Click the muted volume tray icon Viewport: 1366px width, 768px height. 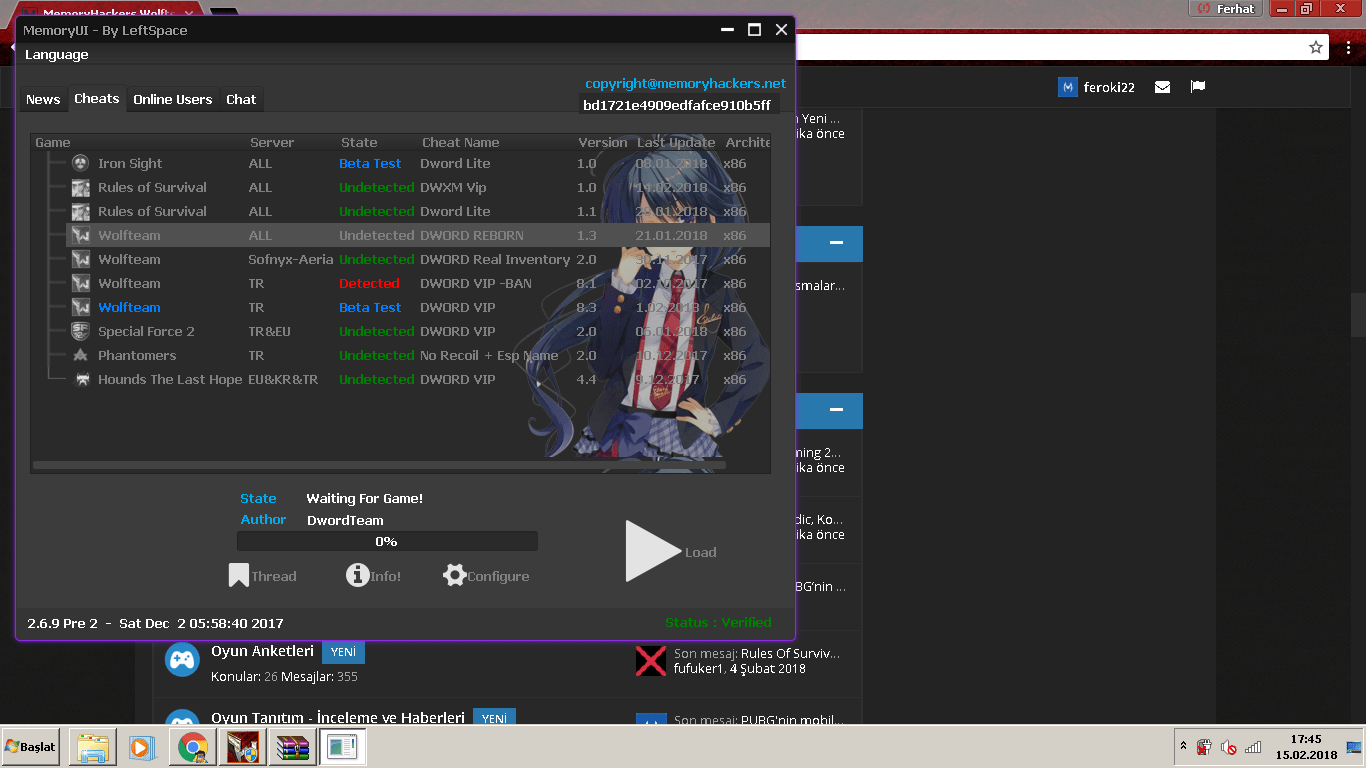[x=1228, y=747]
